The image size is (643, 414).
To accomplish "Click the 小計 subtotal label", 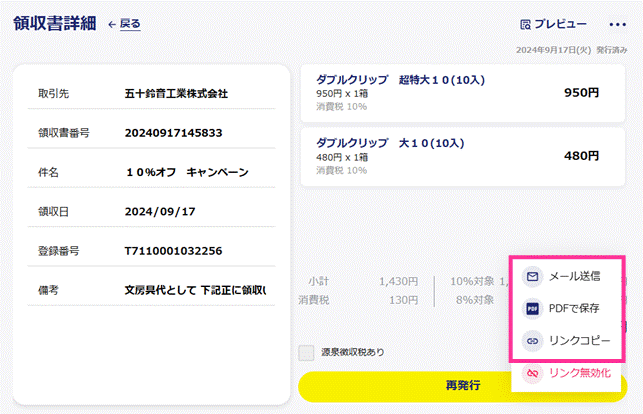I will (319, 281).
